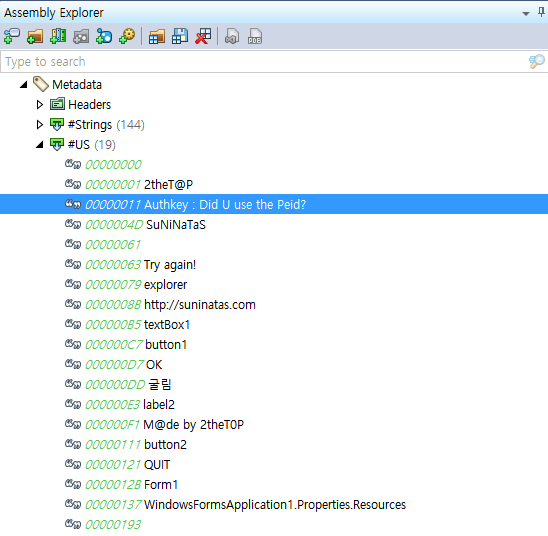
Task: Click the Metadata tag icon
Action: [41, 84]
